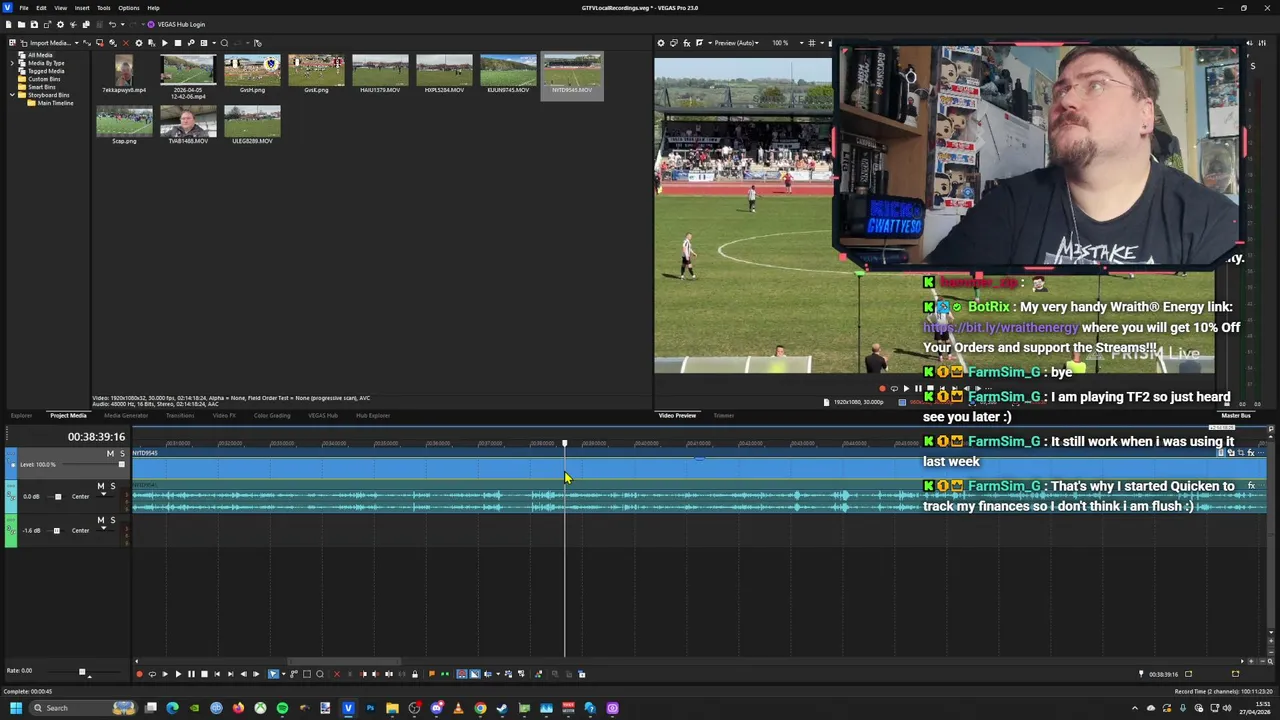Stop media preview in Project Media toolbar
The height and width of the screenshot is (720, 1280).
(x=178, y=43)
